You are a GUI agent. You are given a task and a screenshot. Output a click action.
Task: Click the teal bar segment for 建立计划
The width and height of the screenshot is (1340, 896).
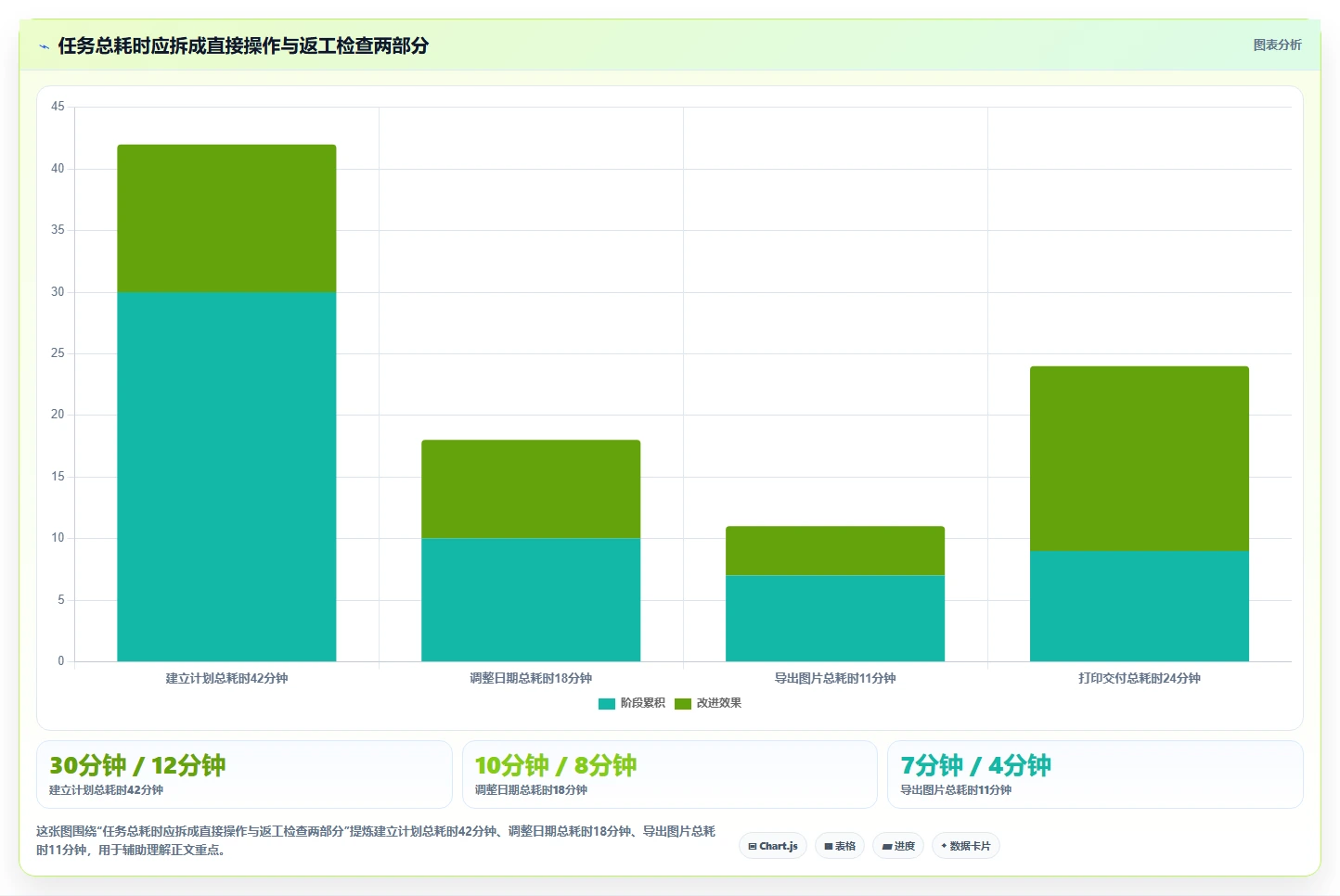coord(226,477)
